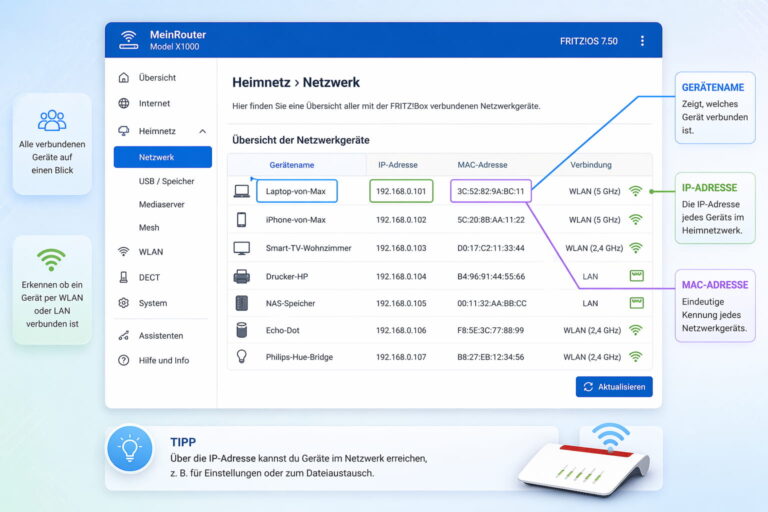Click the Echo-Dot speaker icon
This screenshot has width=768, height=512.
pos(241,330)
